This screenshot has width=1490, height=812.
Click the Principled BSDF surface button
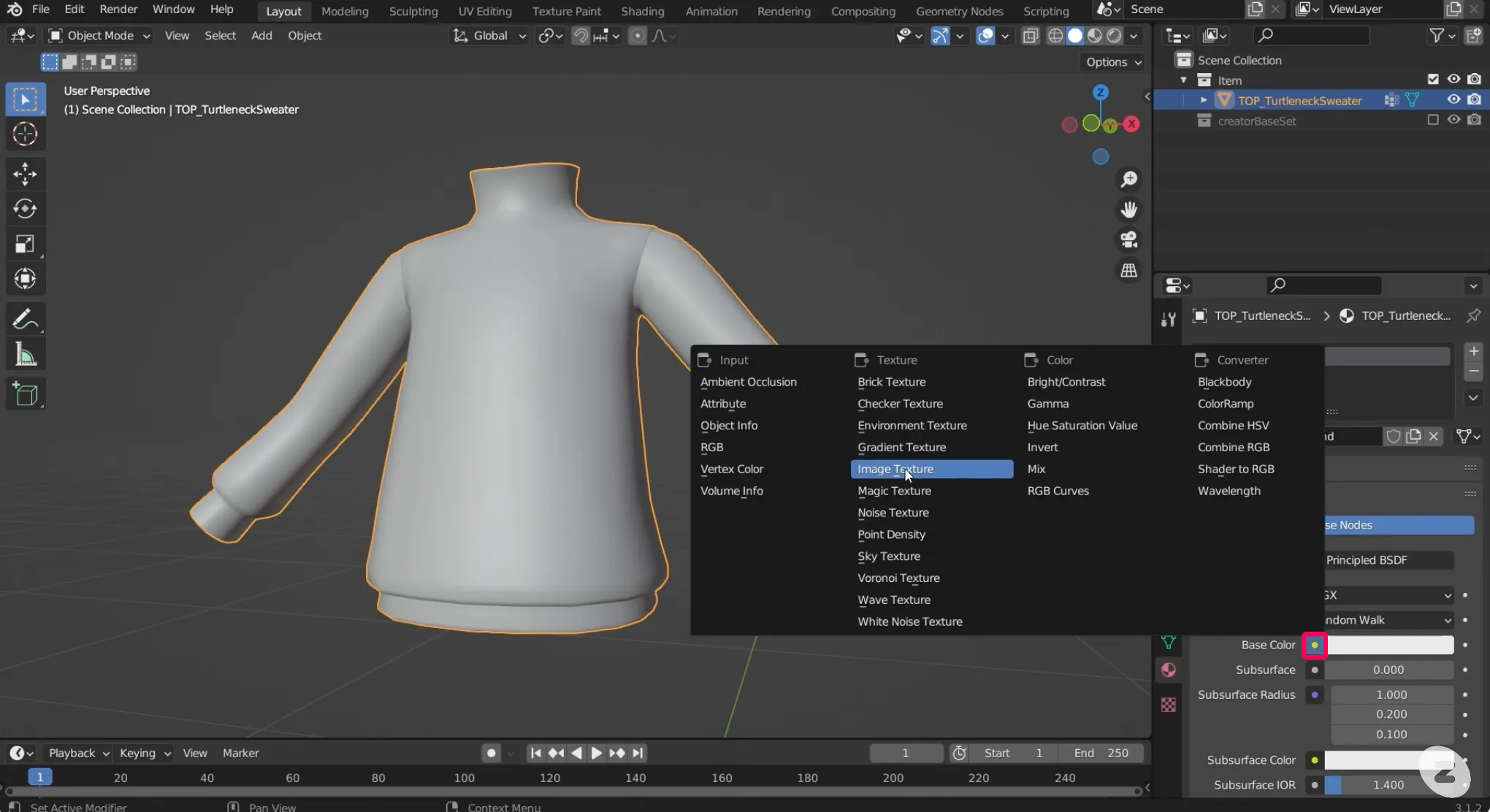1389,560
